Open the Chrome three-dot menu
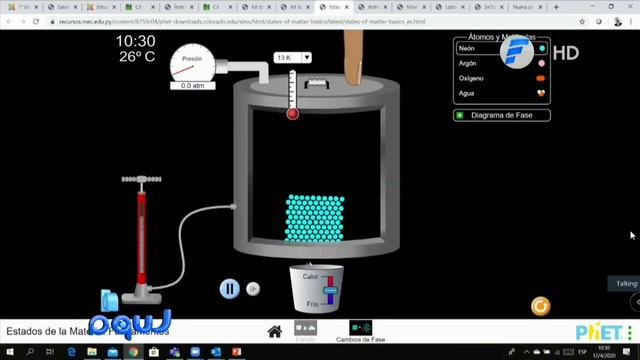 click(x=631, y=22)
